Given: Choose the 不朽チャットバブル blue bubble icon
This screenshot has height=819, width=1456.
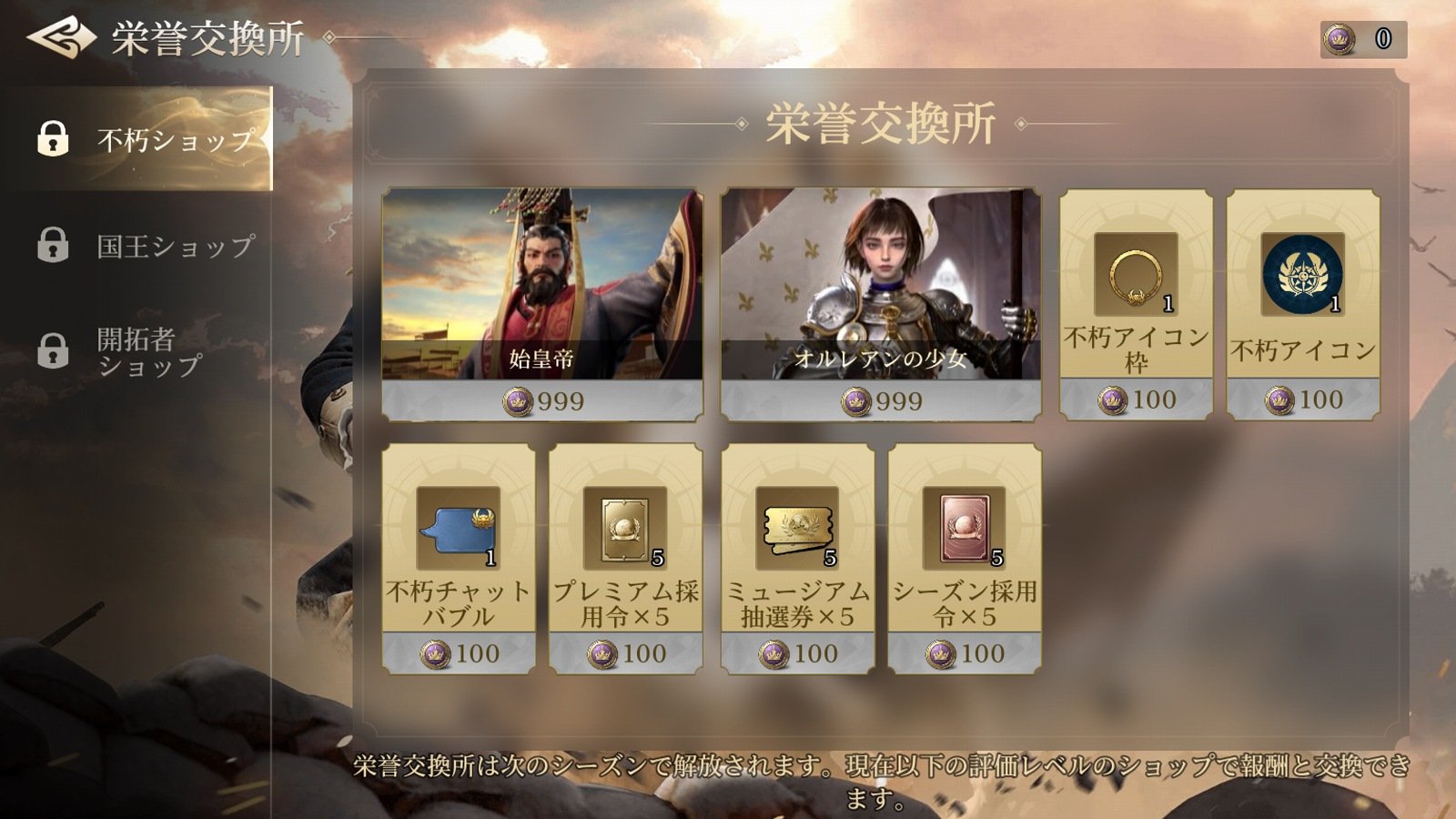Looking at the screenshot, I should (459, 529).
